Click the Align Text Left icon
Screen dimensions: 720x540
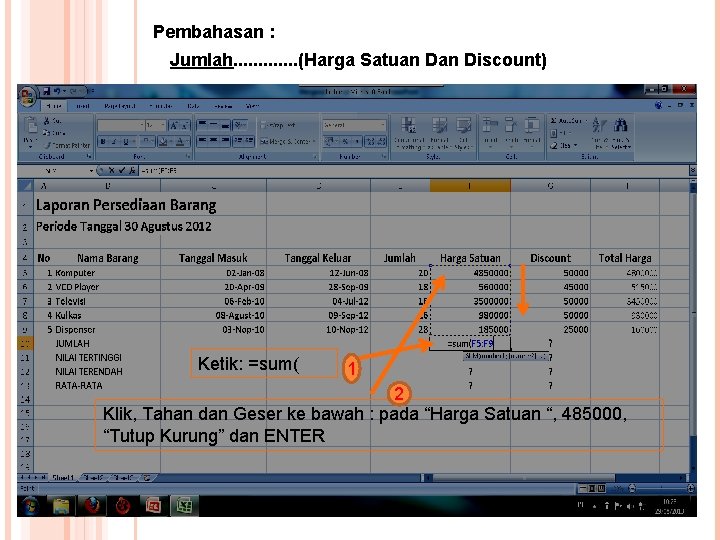[x=202, y=141]
